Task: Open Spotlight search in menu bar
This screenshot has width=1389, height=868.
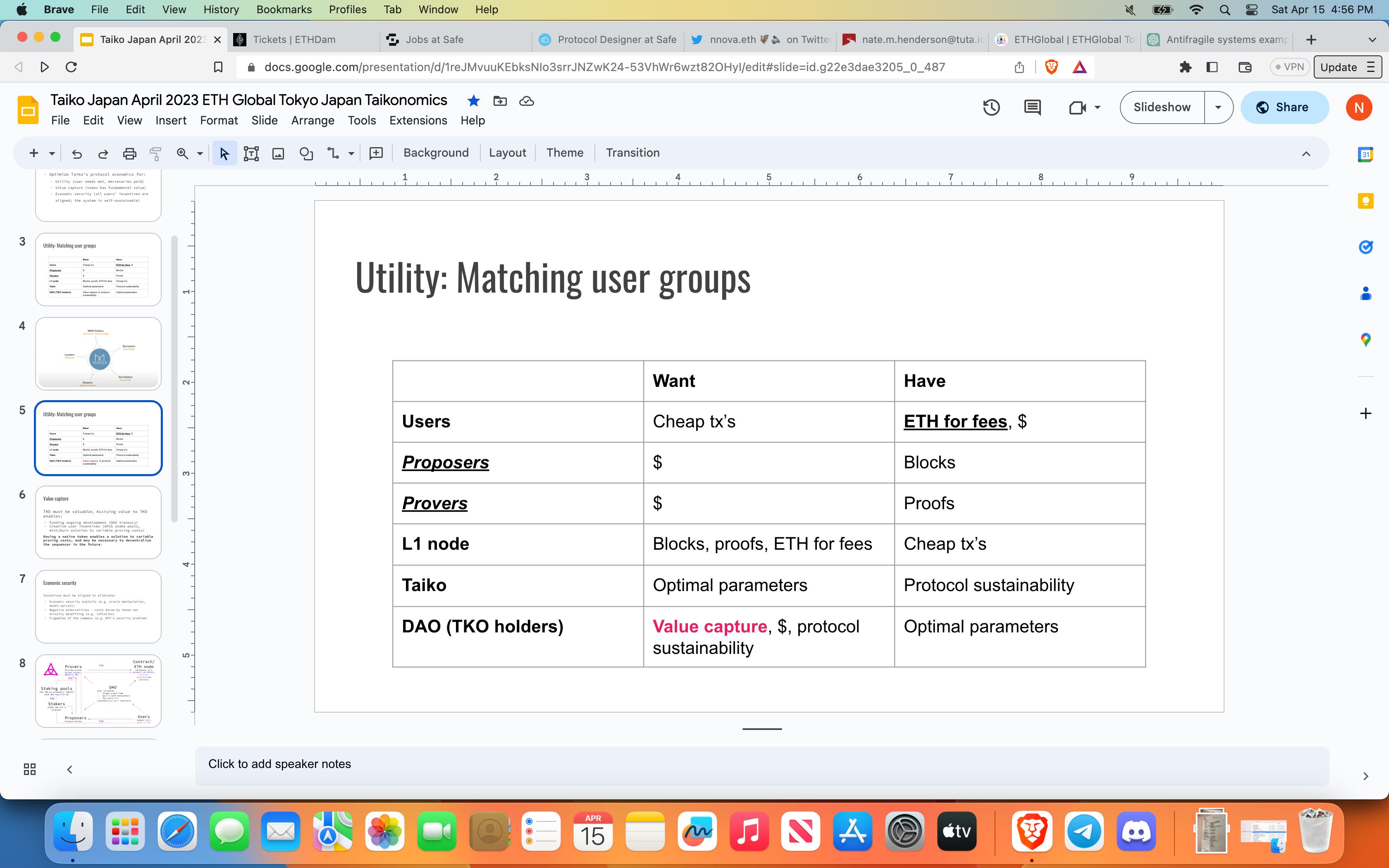Action: click(x=1224, y=10)
